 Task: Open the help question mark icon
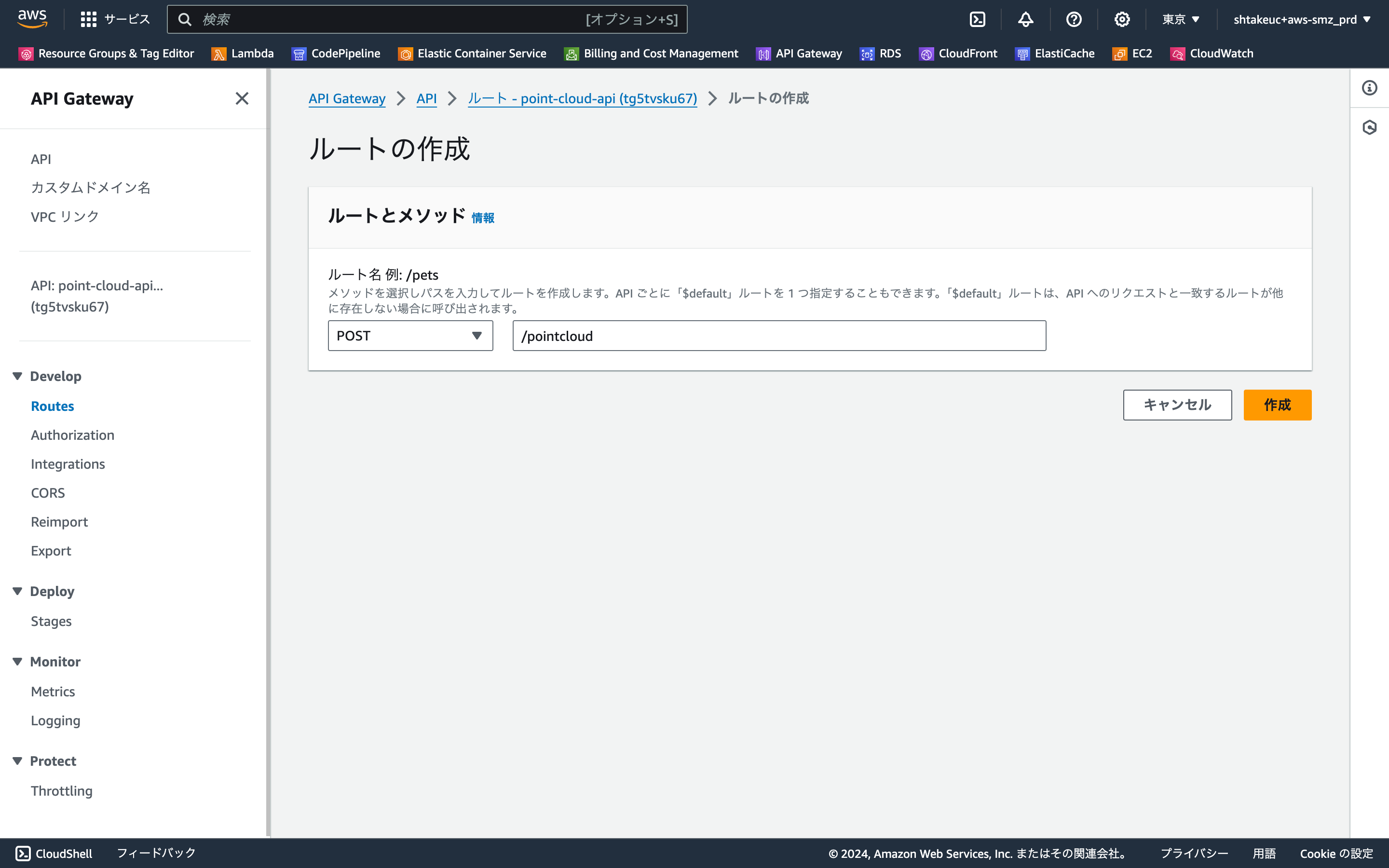click(x=1074, y=19)
